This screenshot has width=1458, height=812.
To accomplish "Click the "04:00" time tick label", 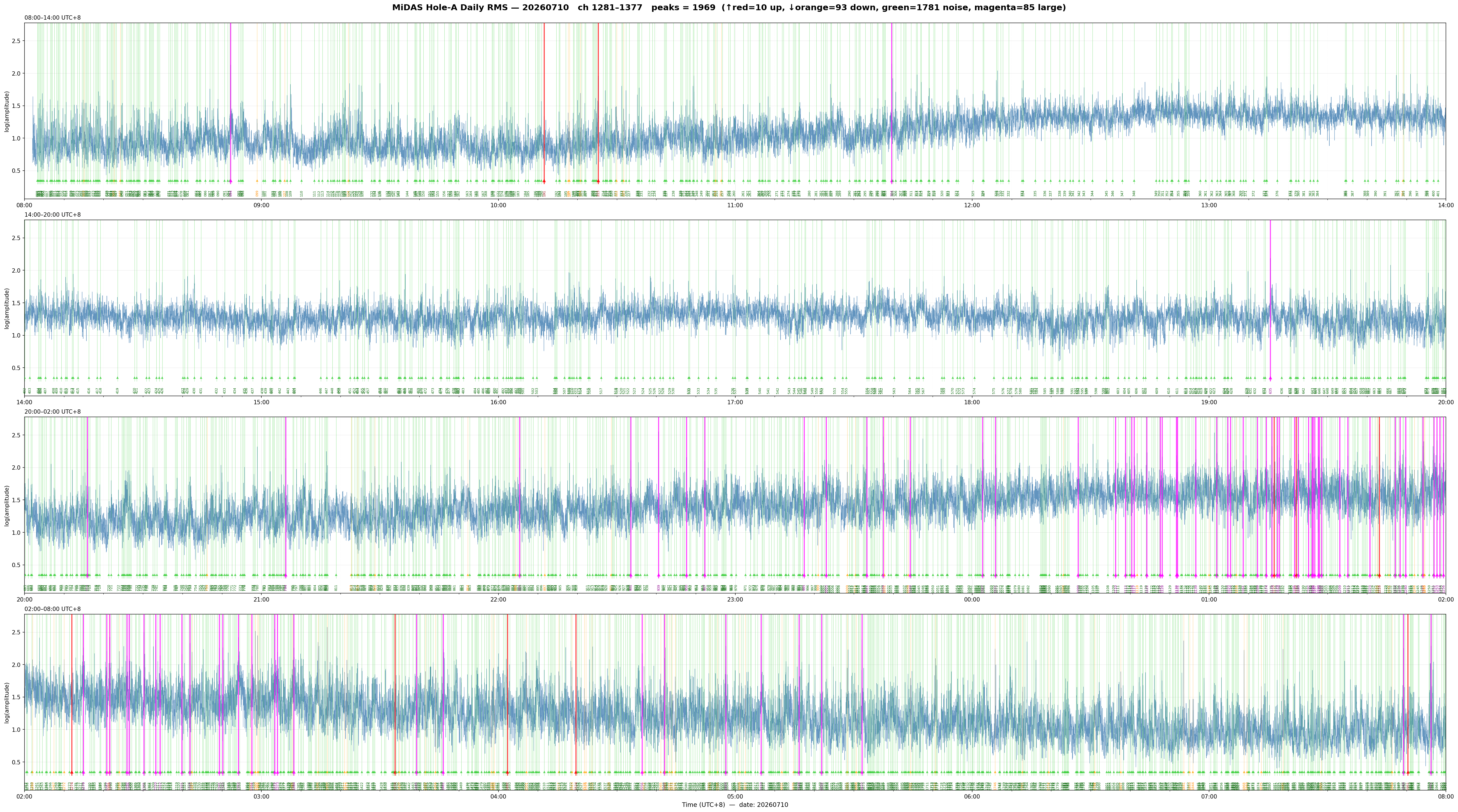I will point(498,796).
